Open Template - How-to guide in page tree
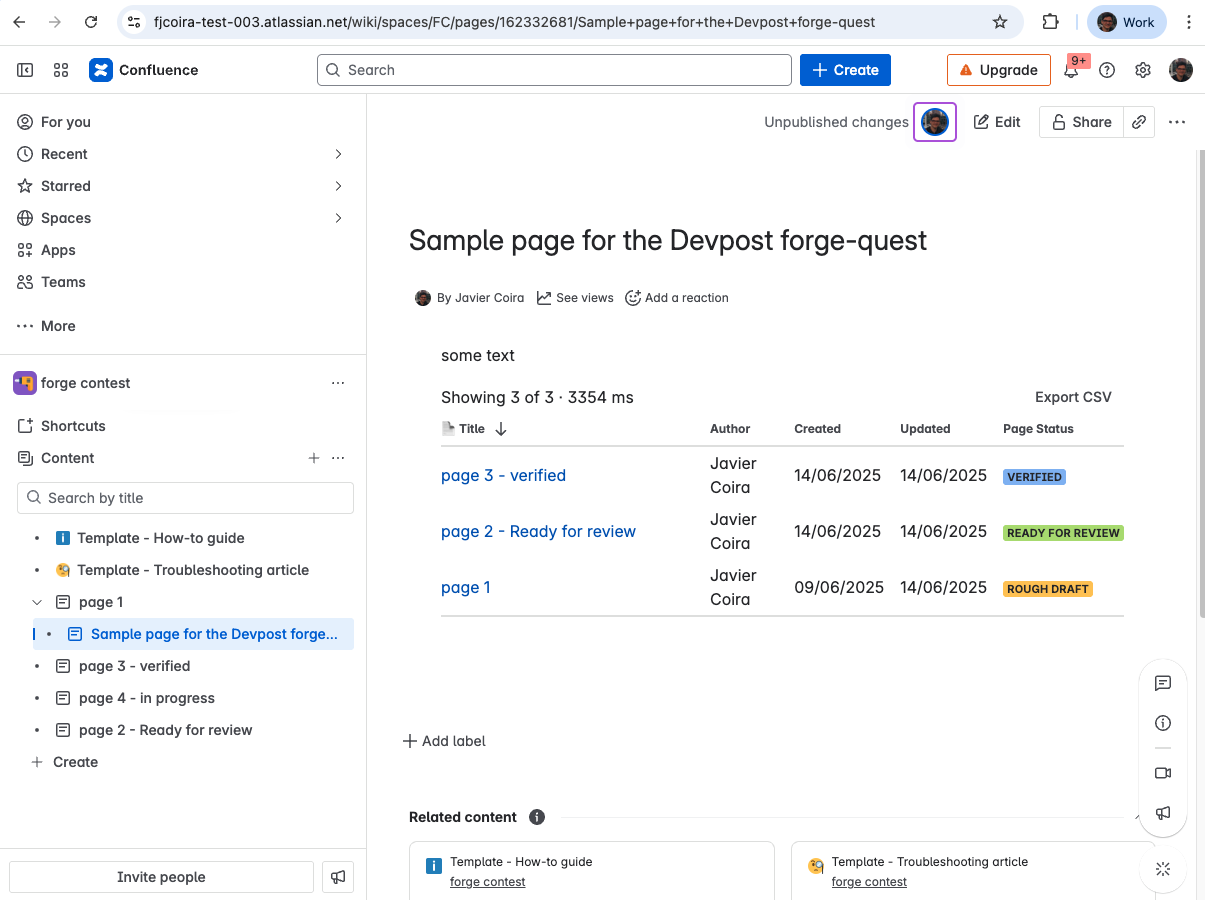This screenshot has width=1205, height=900. click(x=160, y=538)
